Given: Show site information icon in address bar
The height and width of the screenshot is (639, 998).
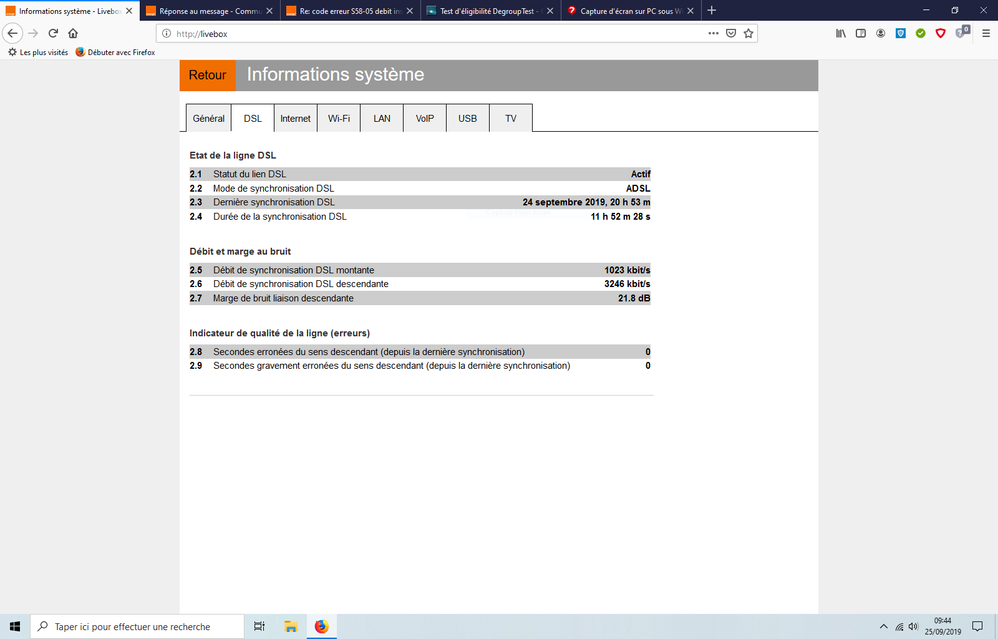Looking at the screenshot, I should pyautogui.click(x=166, y=34).
